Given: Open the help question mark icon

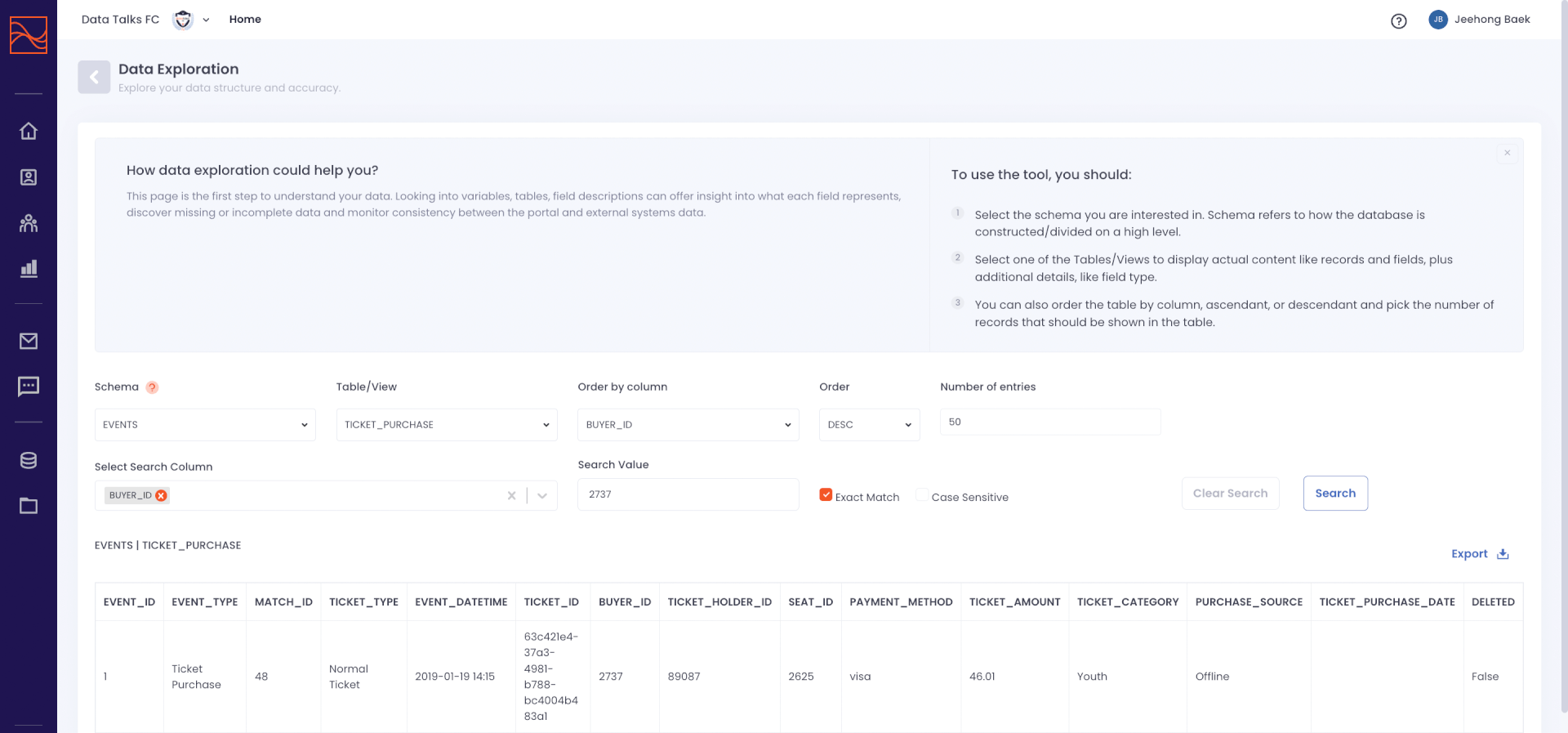Looking at the screenshot, I should point(1399,21).
